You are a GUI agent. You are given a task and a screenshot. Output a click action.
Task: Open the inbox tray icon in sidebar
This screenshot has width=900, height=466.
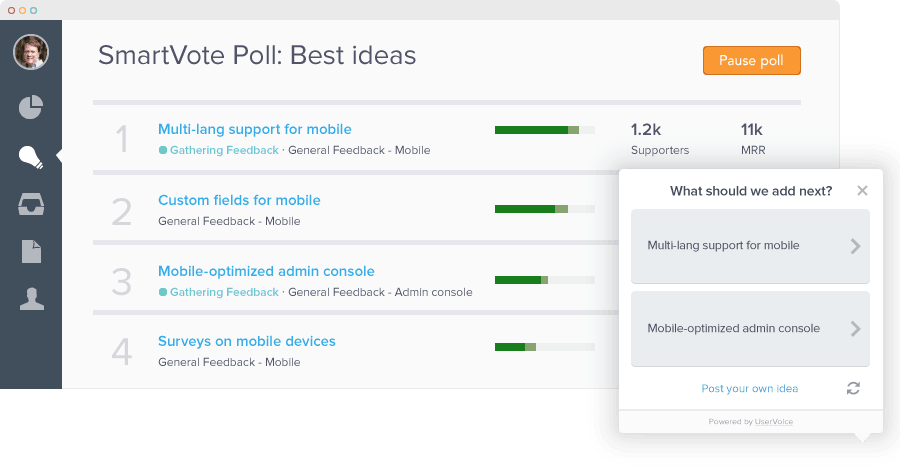(x=31, y=204)
